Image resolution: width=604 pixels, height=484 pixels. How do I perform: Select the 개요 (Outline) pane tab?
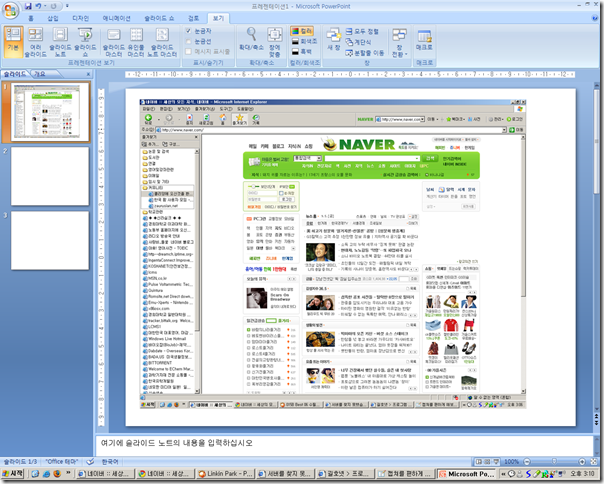pyautogui.click(x=40, y=74)
